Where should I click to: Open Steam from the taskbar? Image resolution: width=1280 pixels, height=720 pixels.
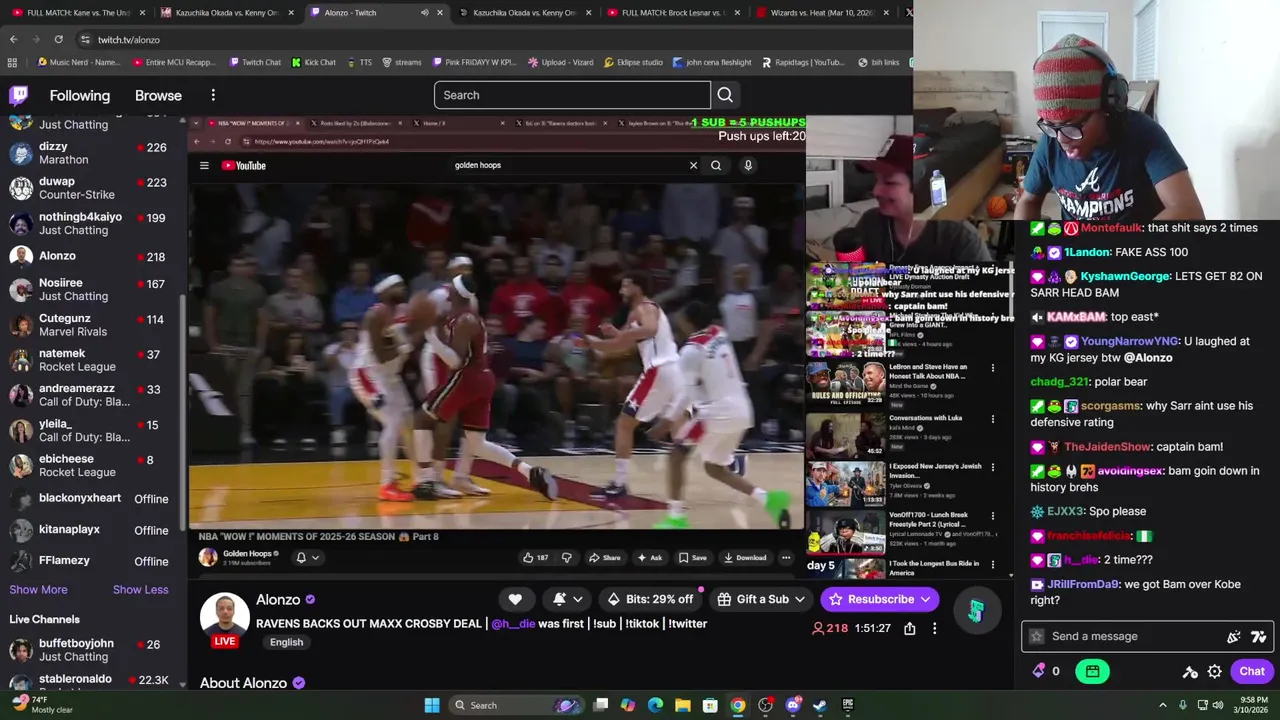pyautogui.click(x=819, y=705)
